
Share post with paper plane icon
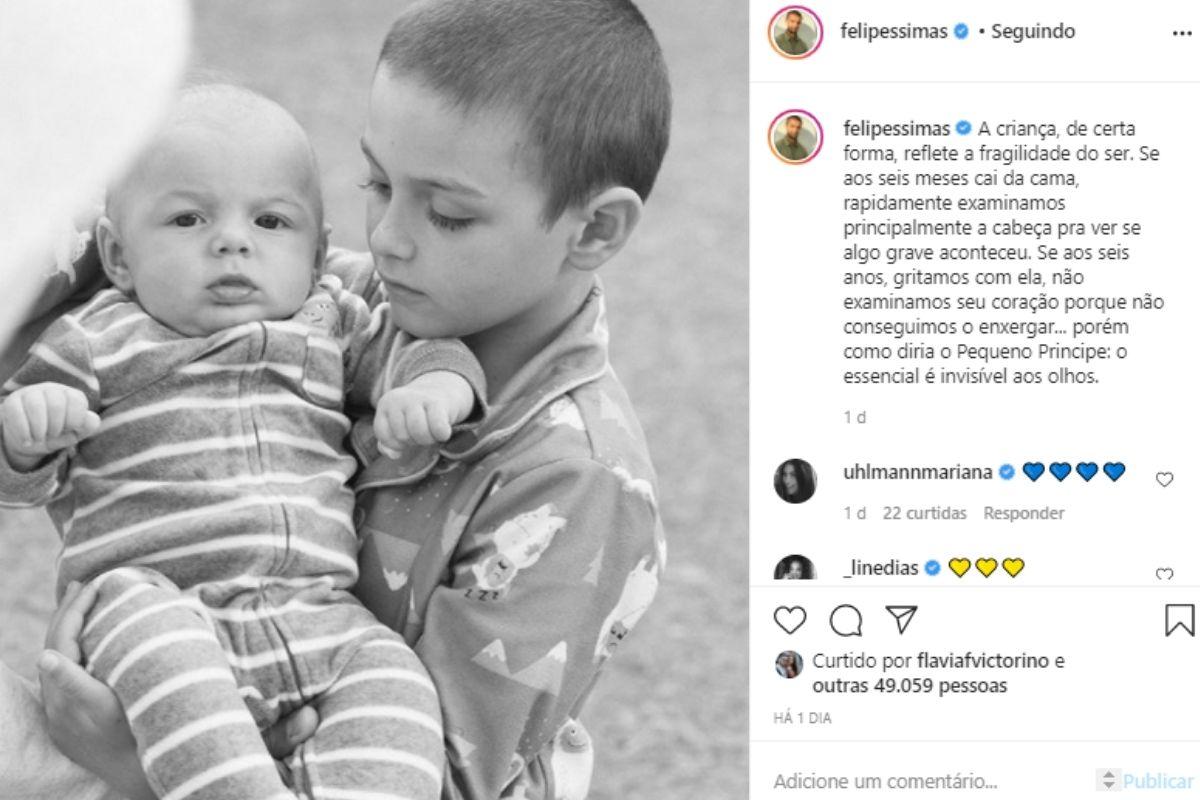point(902,620)
